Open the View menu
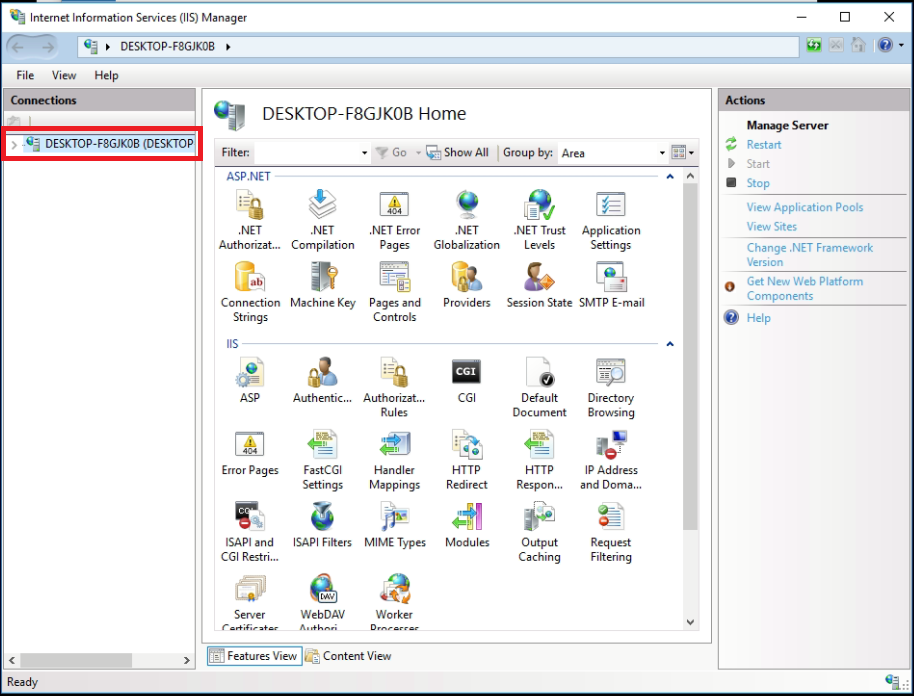The image size is (914, 696). 64,75
